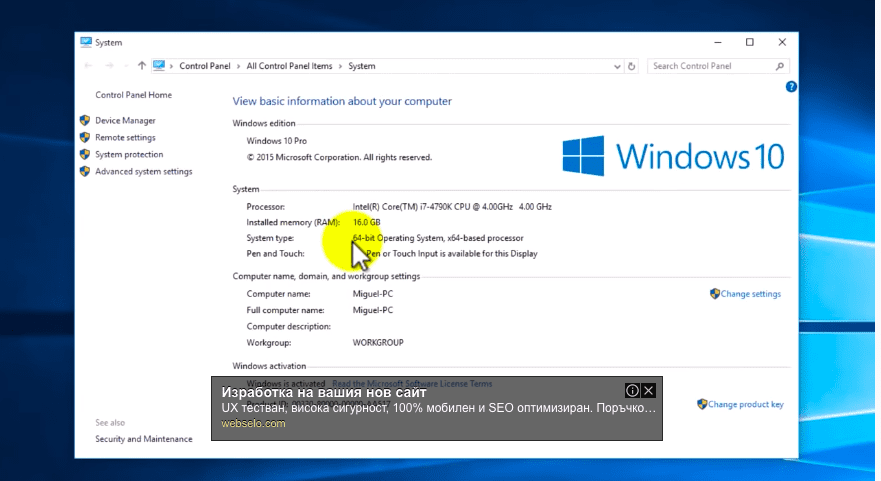The width and height of the screenshot is (881, 481).
Task: Click into the Search Control Panel field
Action: coord(710,66)
